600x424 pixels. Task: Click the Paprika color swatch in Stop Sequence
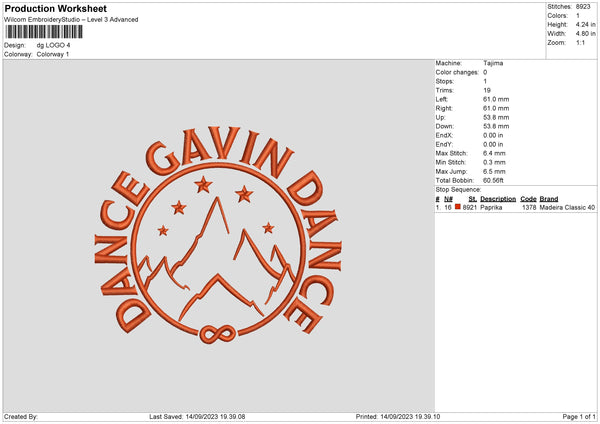457,207
